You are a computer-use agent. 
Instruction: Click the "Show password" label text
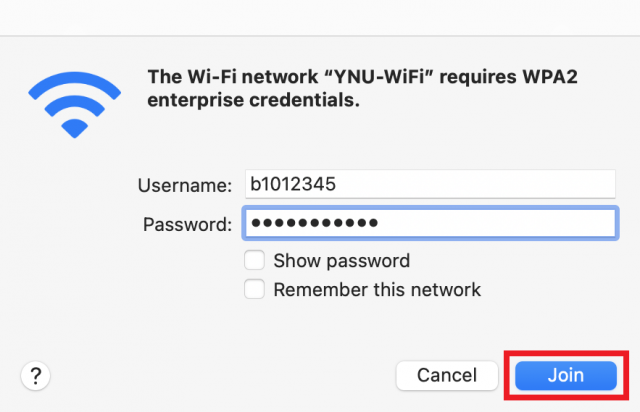tap(342, 261)
